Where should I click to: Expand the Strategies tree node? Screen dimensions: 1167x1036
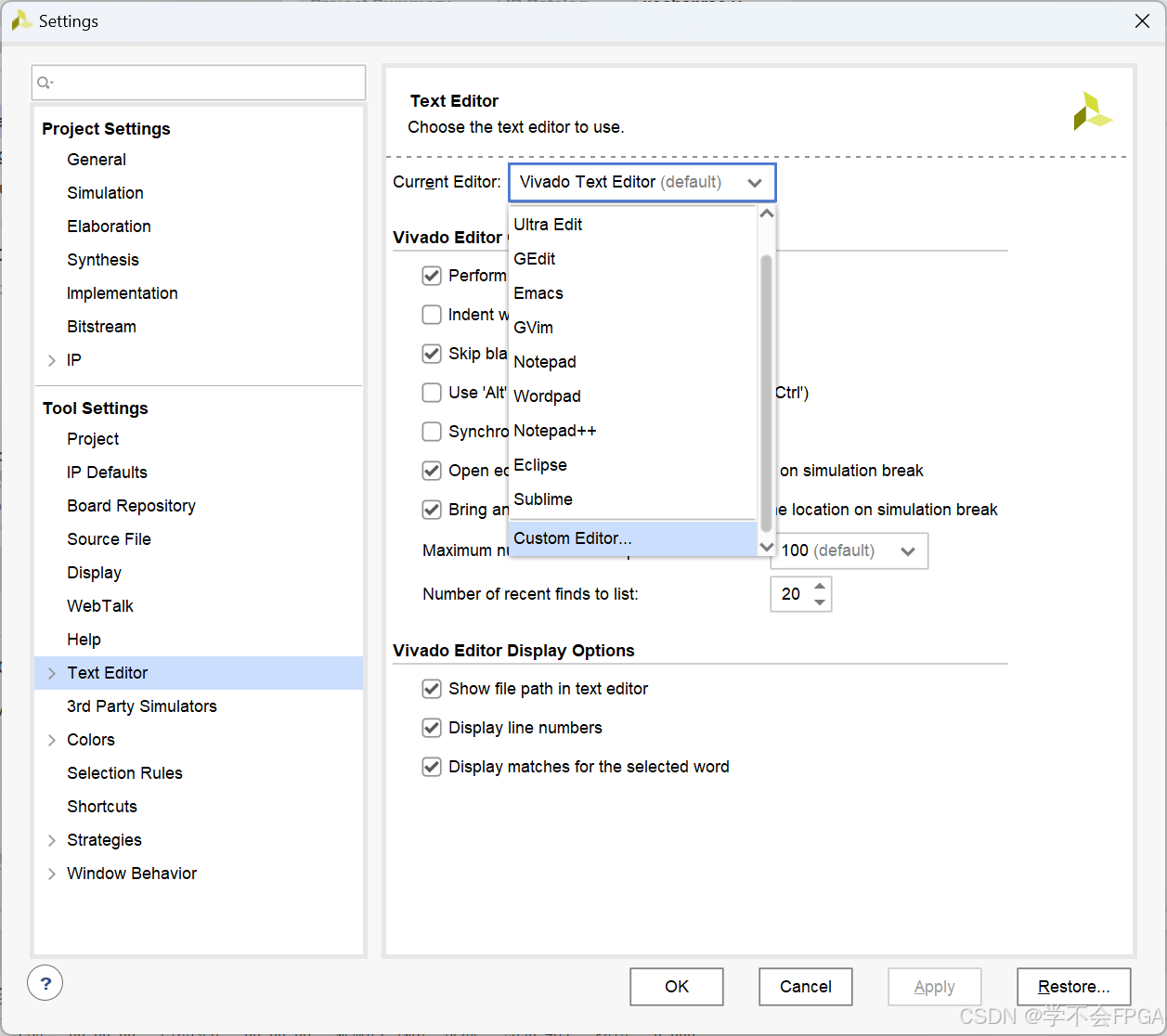tap(52, 840)
